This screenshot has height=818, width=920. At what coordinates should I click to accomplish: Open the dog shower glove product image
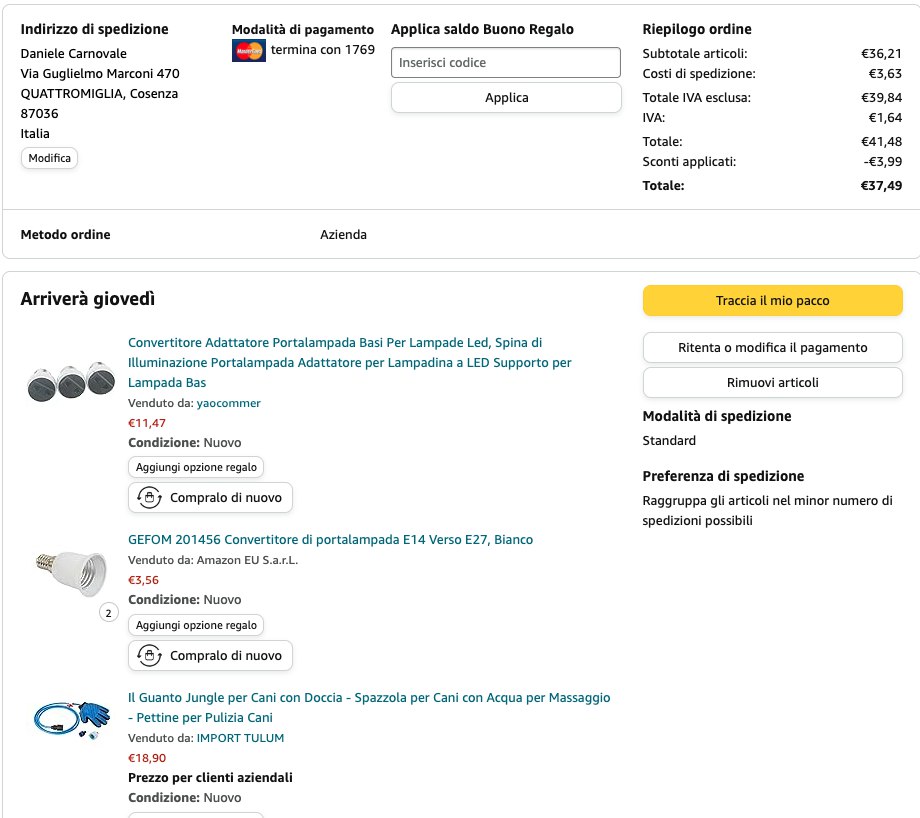point(71,719)
